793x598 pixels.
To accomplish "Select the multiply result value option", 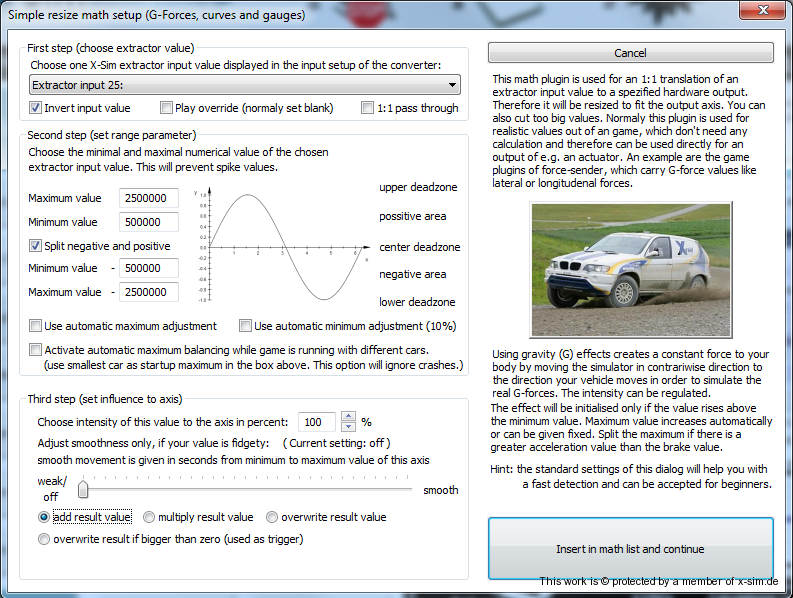I will [149, 517].
